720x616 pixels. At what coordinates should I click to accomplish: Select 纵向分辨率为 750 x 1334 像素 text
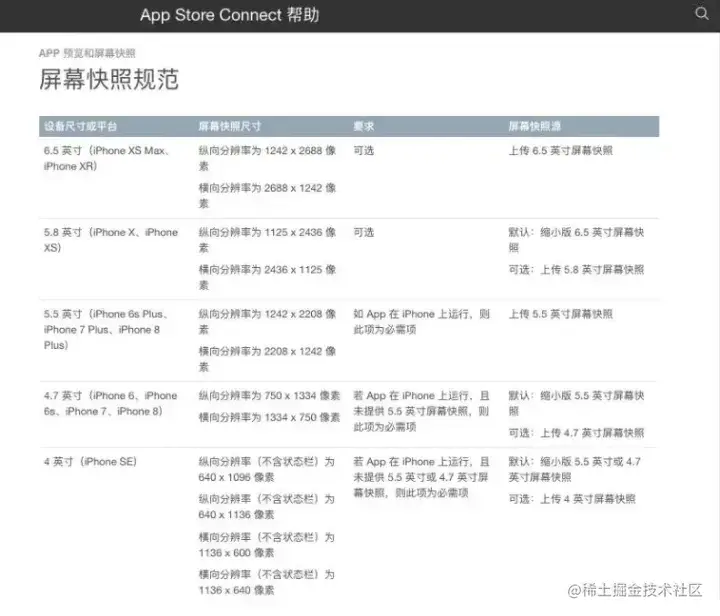[x=269, y=396]
